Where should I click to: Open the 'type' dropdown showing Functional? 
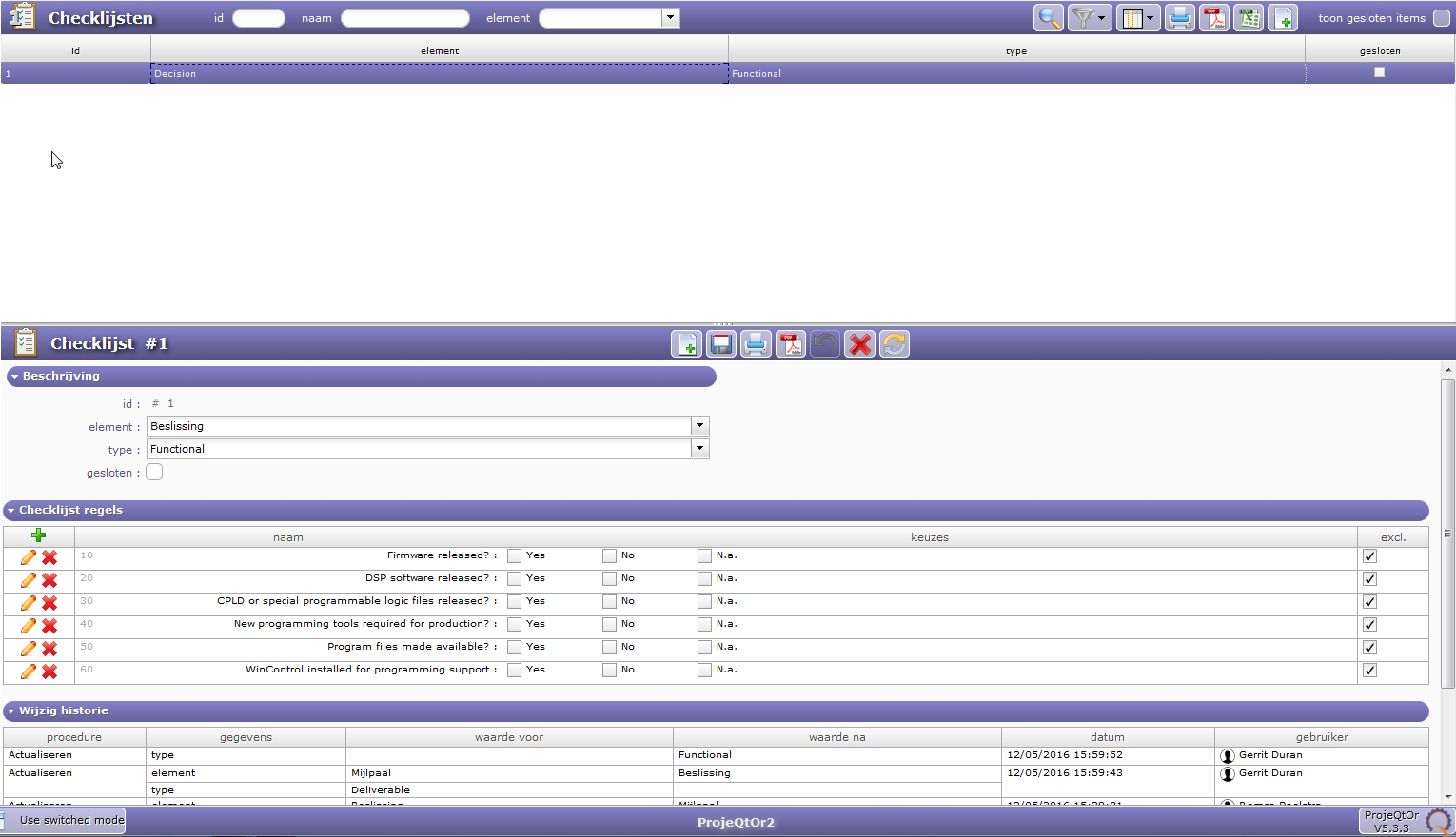coord(700,449)
